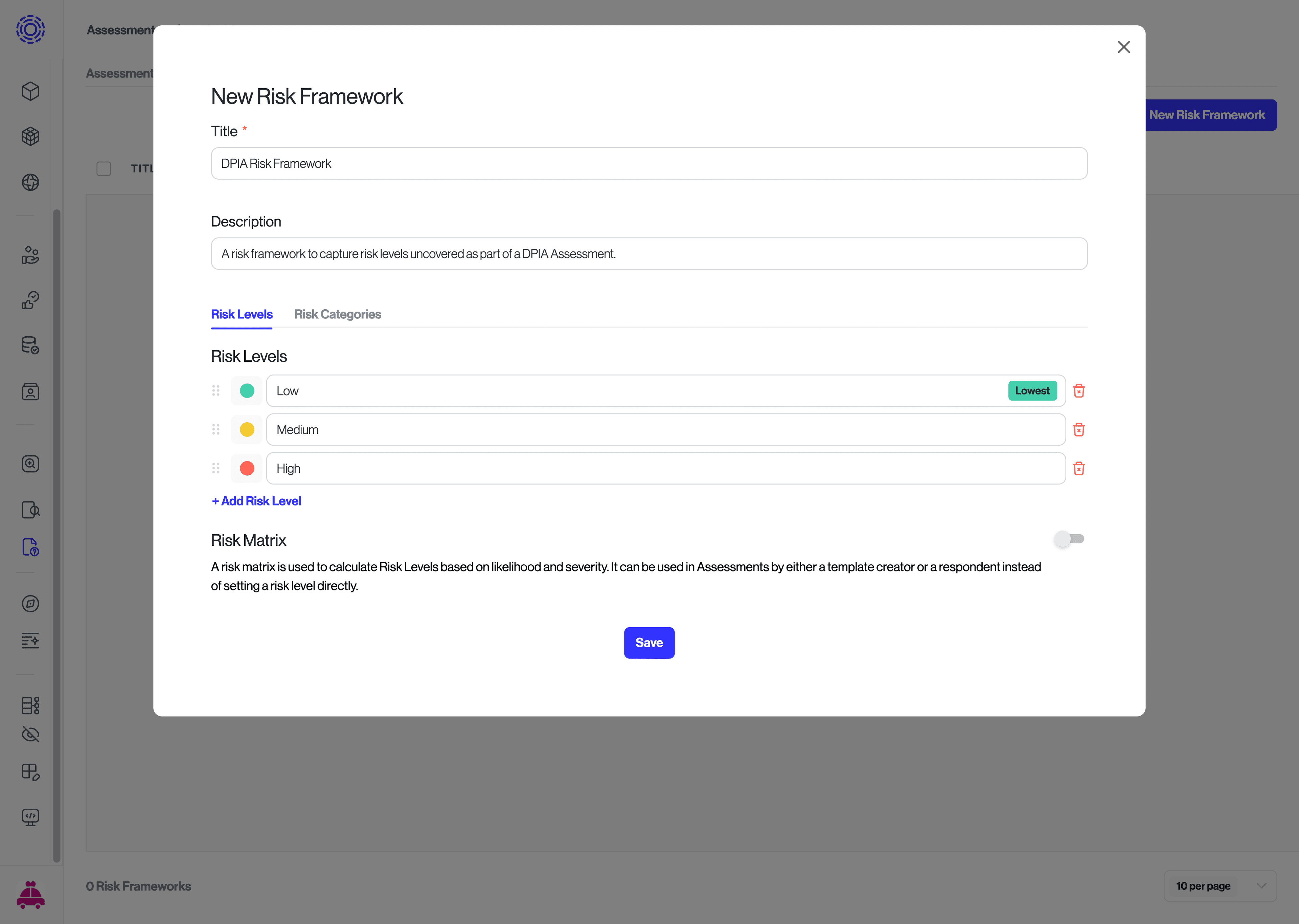Switch to the Risk Categories tab
Image resolution: width=1299 pixels, height=924 pixels.
[338, 314]
